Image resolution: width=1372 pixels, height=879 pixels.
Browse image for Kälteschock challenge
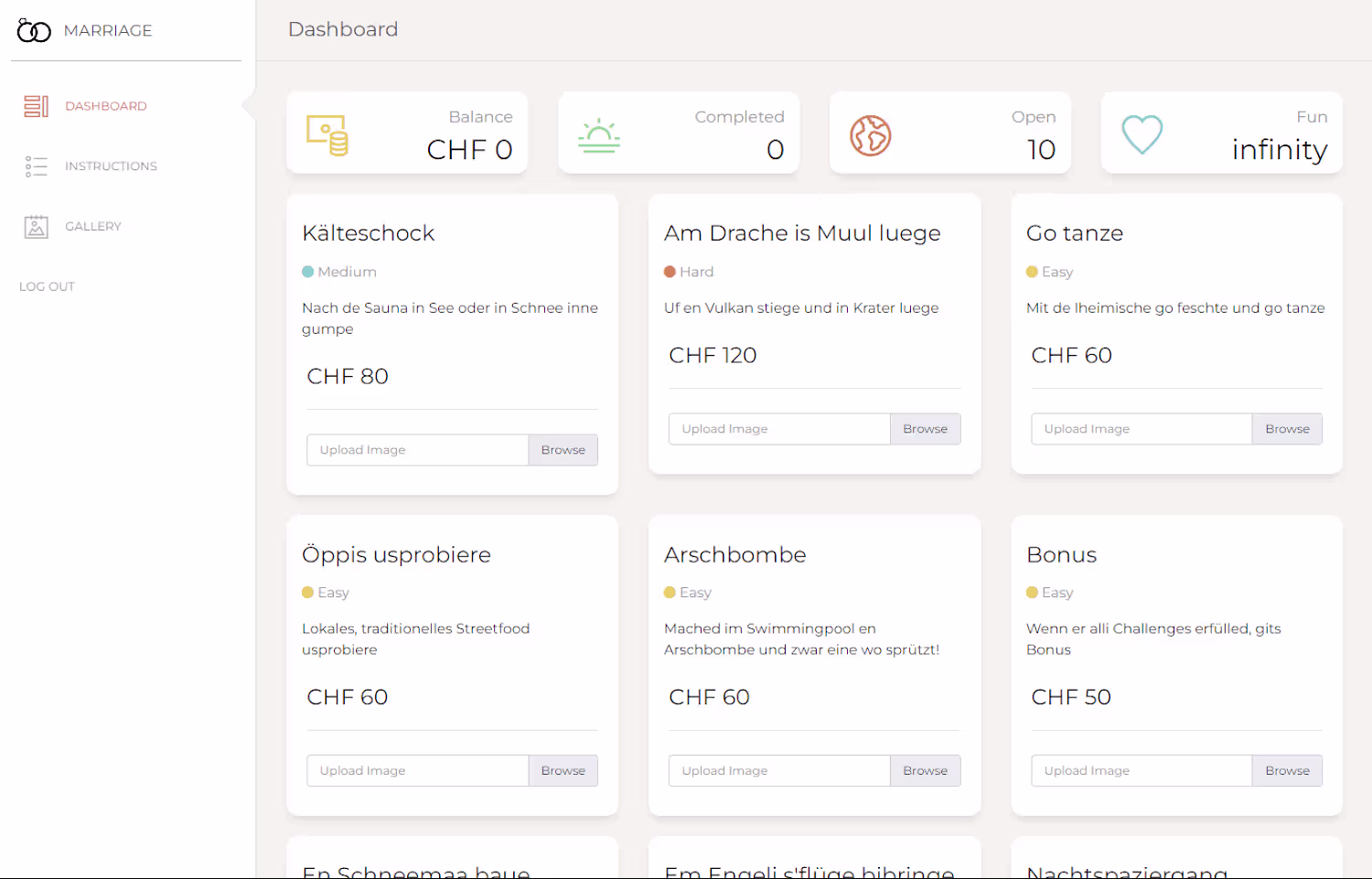click(563, 450)
